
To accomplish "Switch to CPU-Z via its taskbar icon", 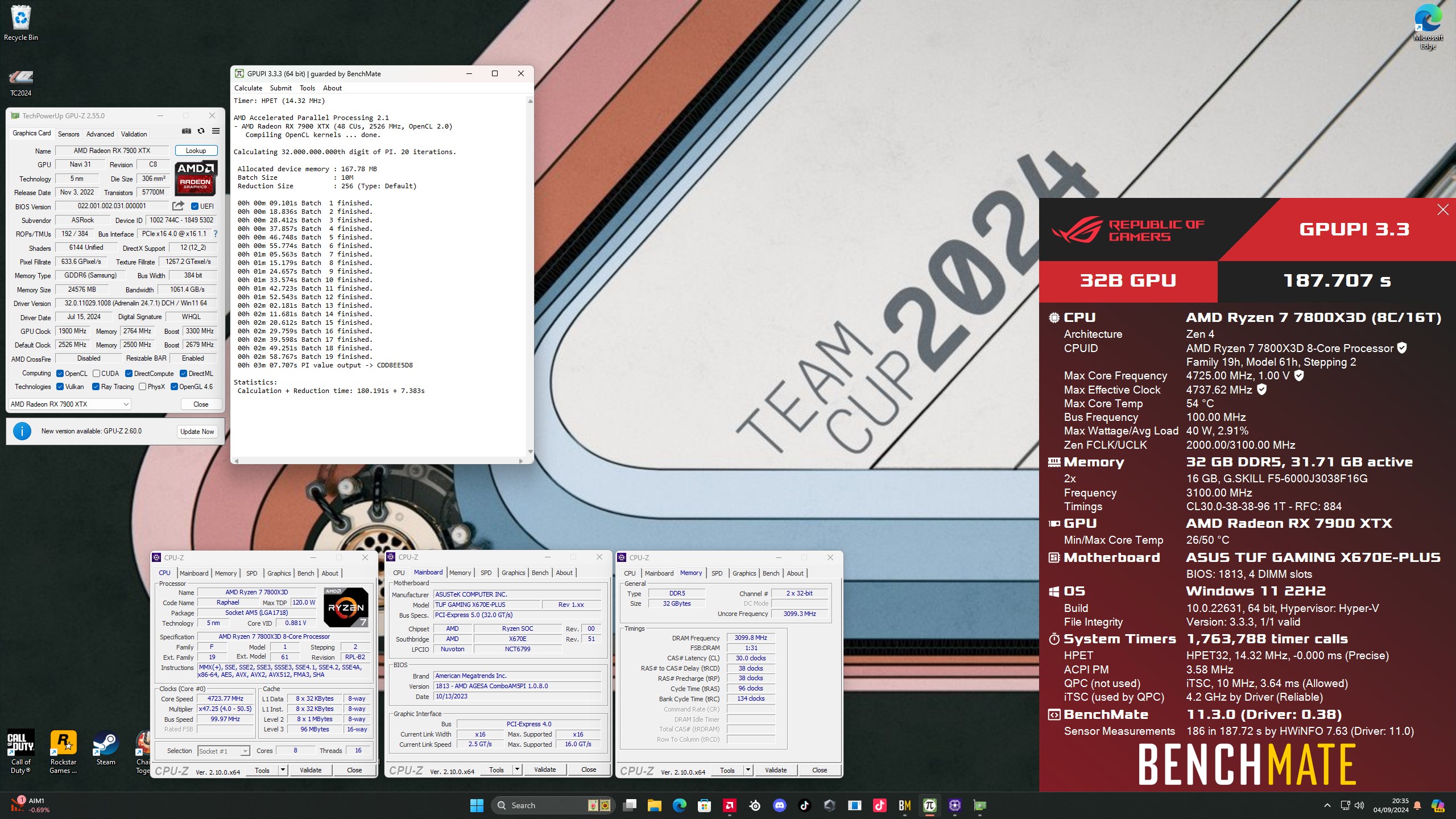I will 954,805.
